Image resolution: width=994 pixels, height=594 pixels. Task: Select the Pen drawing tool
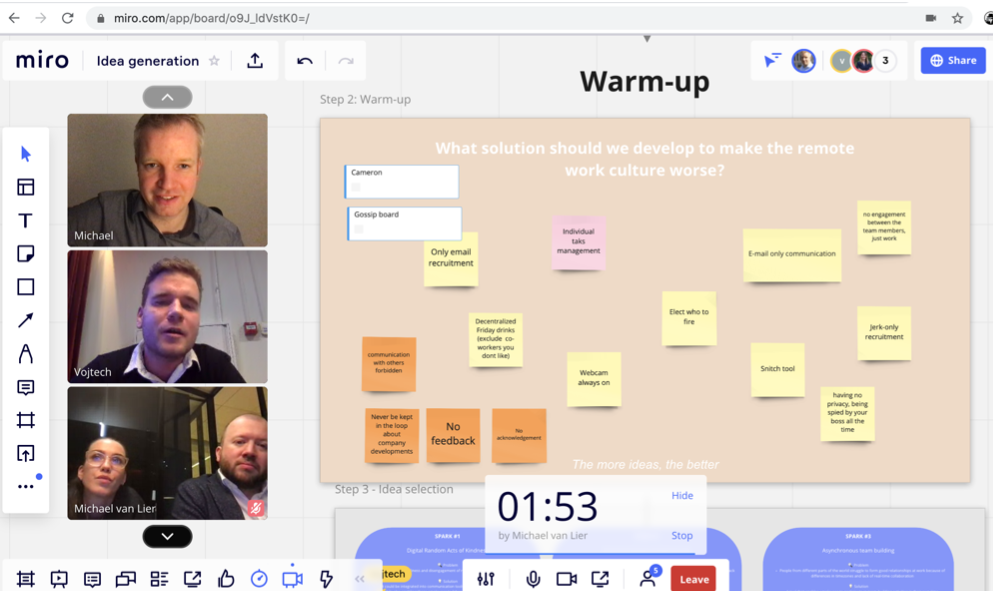coord(25,354)
